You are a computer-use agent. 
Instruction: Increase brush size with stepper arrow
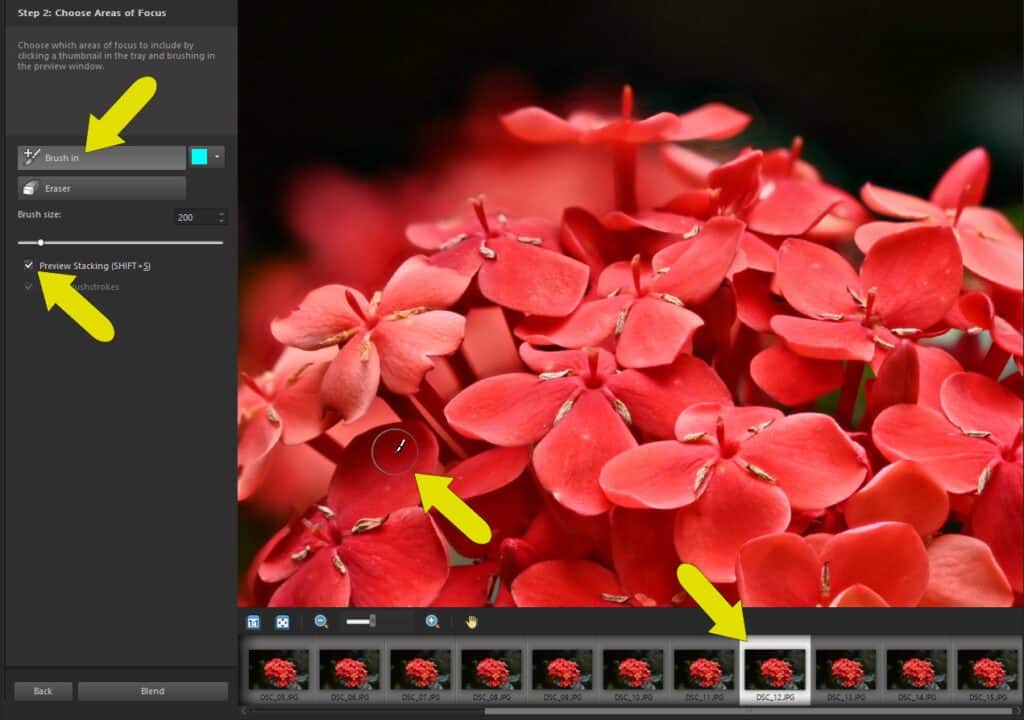pyautogui.click(x=222, y=213)
